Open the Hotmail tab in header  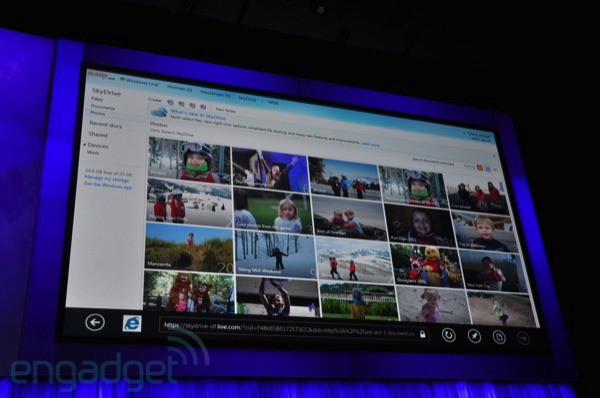[179, 89]
